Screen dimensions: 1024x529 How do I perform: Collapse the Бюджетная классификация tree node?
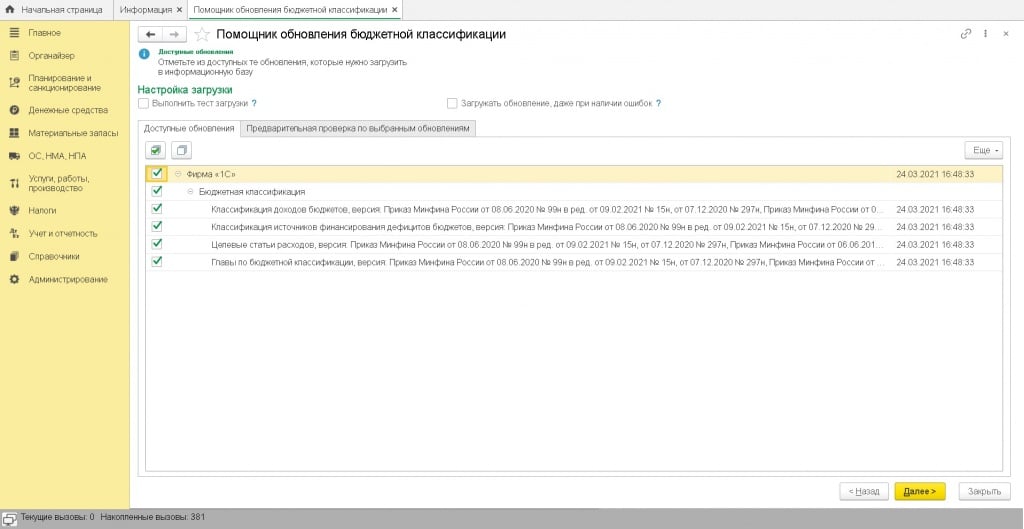pyautogui.click(x=191, y=191)
